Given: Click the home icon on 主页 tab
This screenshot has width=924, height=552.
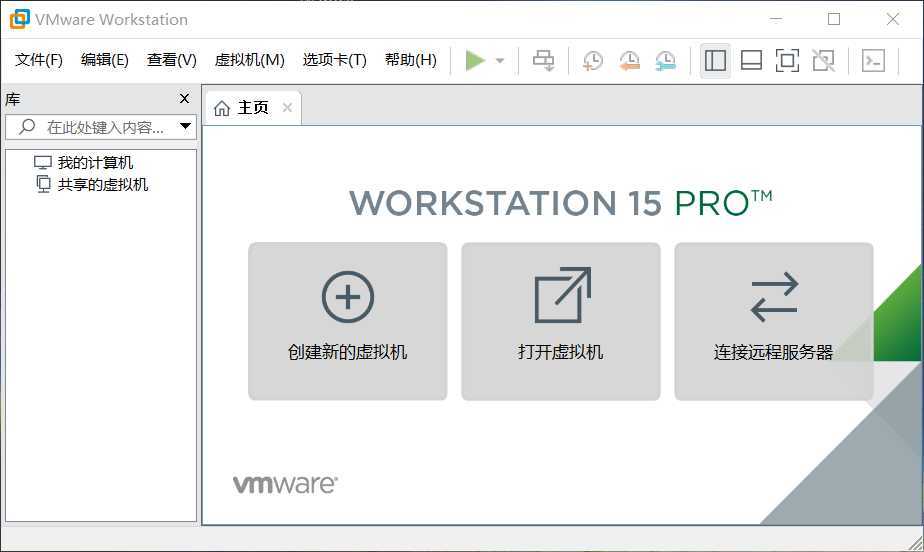Looking at the screenshot, I should coord(222,108).
